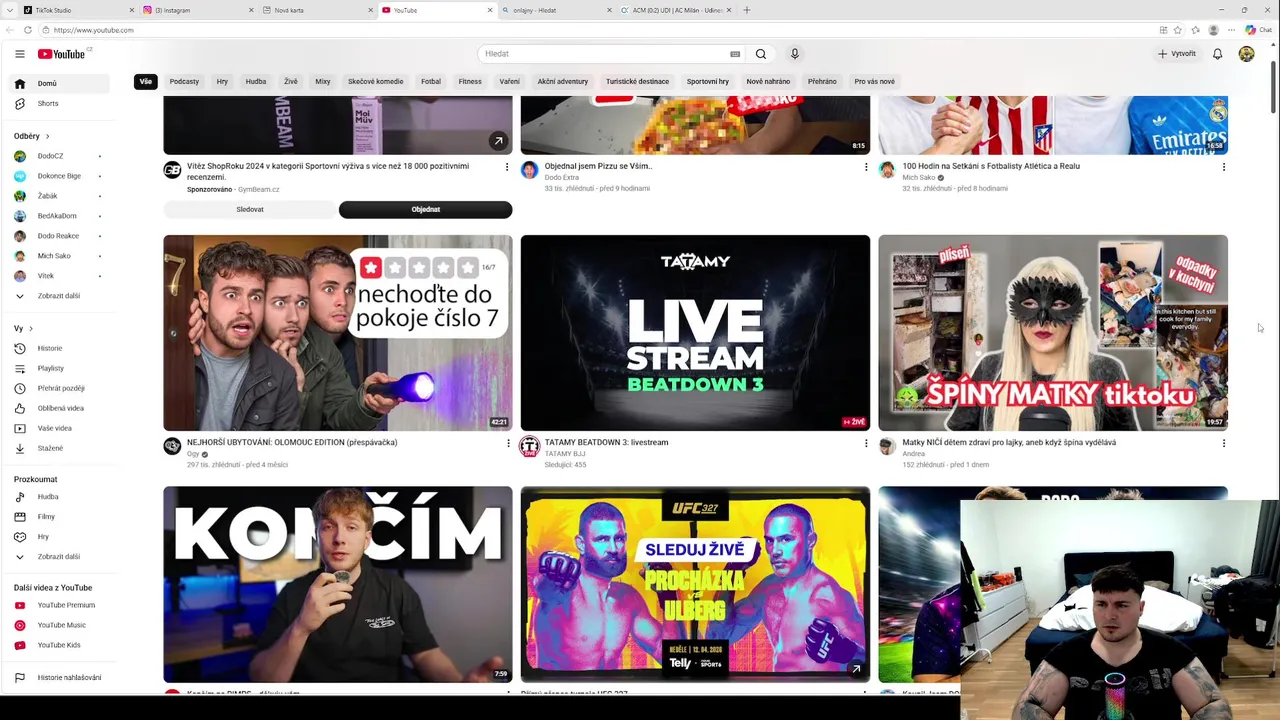Select the Fotbal filter chip
This screenshot has height=720, width=1280.
click(x=431, y=82)
